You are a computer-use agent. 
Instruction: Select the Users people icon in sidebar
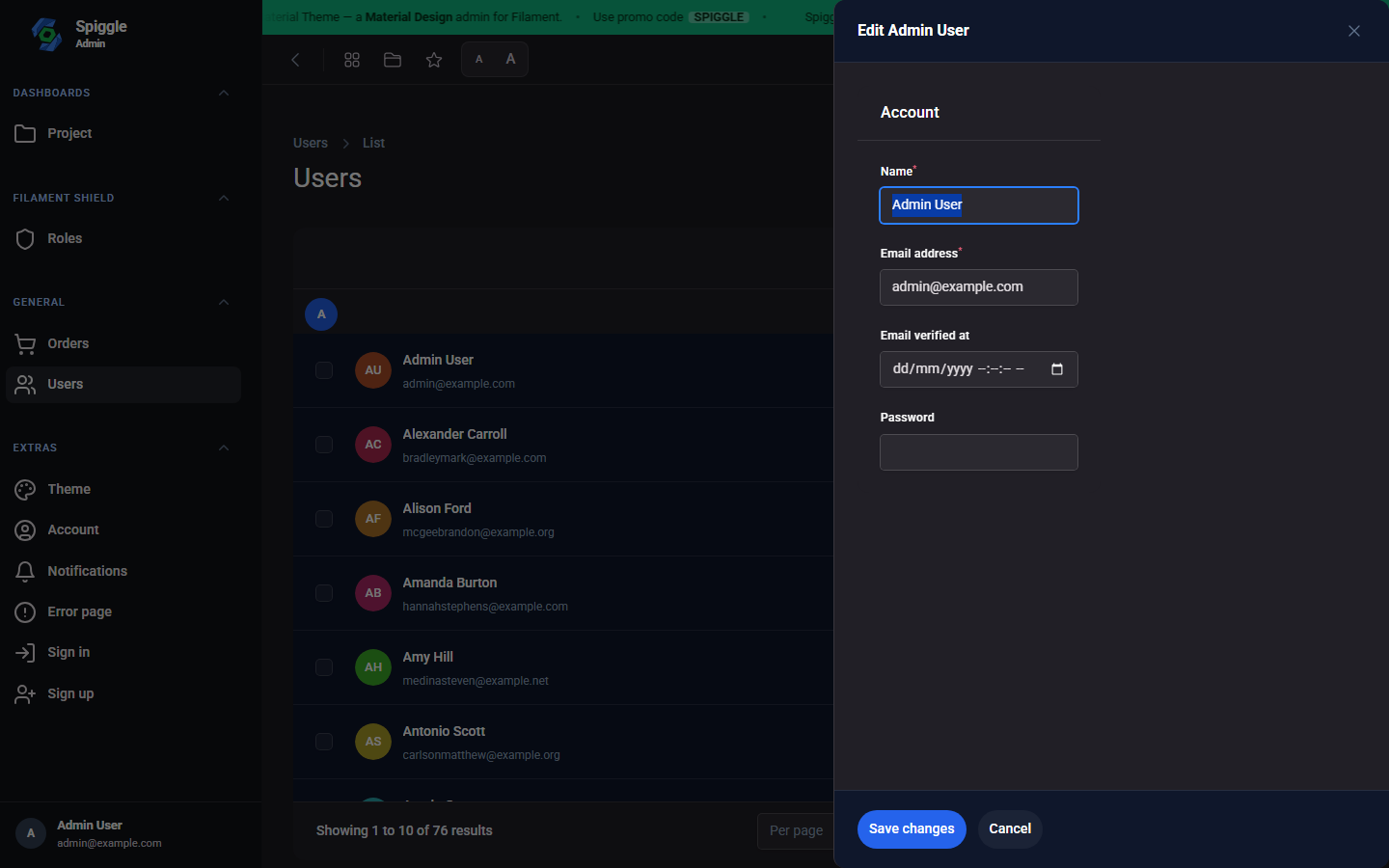(25, 385)
